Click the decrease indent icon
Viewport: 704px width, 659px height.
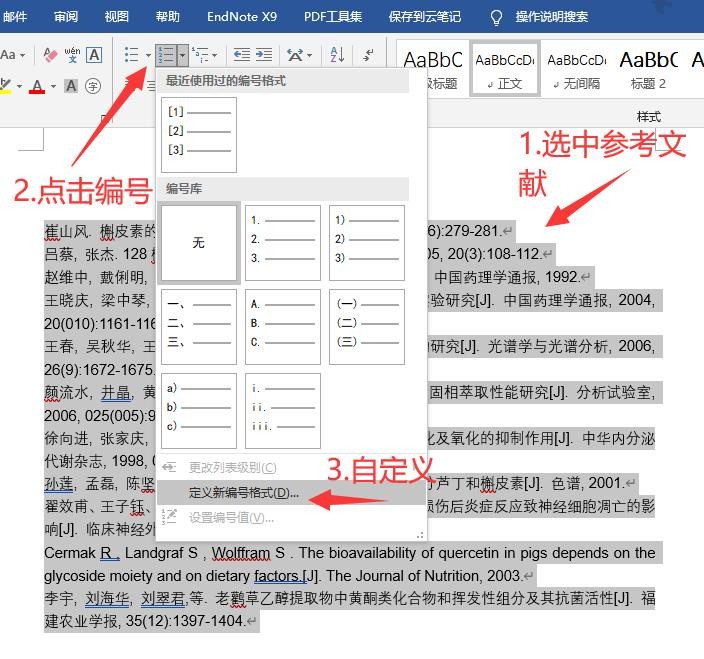pos(241,55)
